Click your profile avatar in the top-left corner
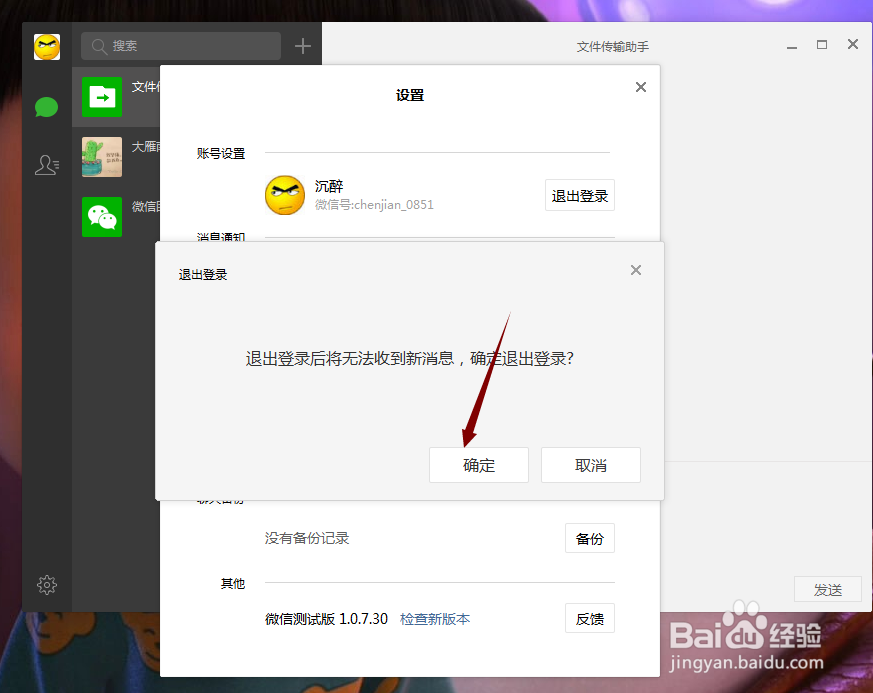The image size is (873, 693). 46,46
